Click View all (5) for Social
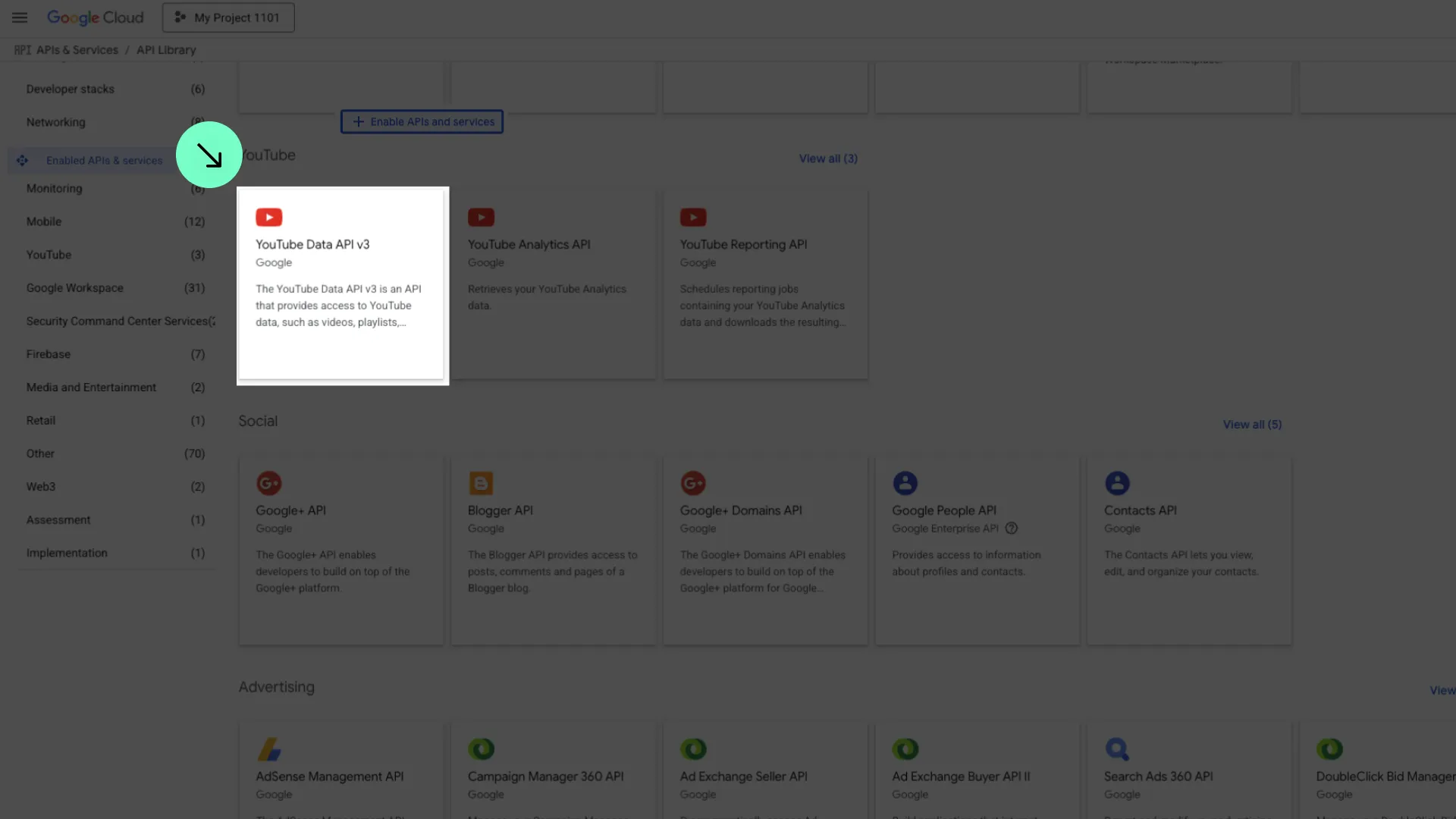The image size is (1456, 819). click(x=1252, y=425)
